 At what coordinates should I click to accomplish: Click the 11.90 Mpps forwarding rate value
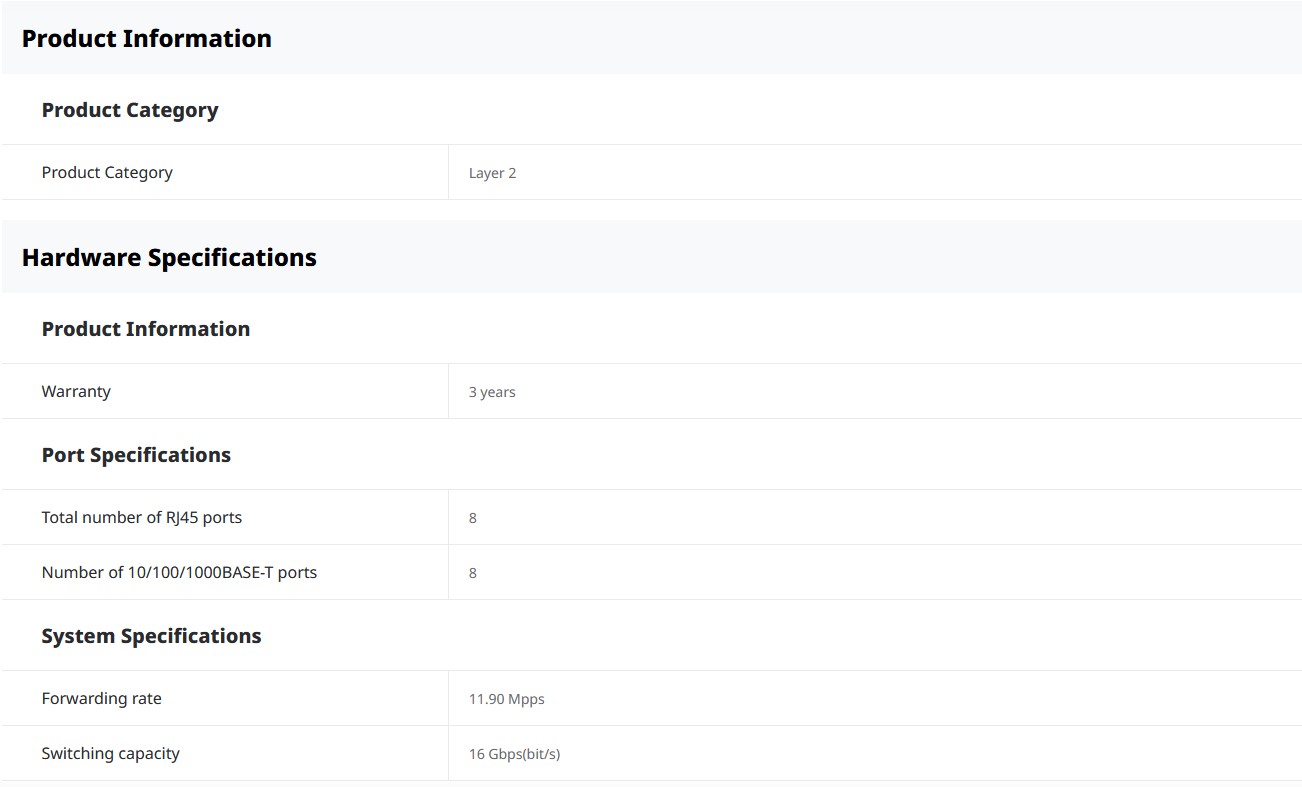tap(506, 699)
